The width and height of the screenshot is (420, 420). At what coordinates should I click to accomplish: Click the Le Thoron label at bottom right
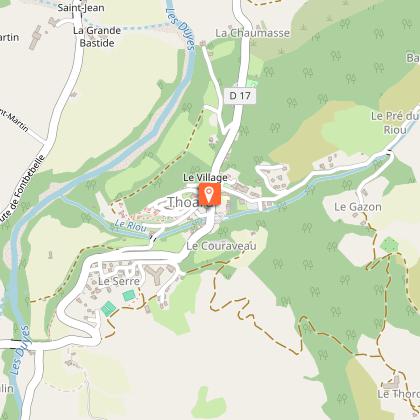398,394
